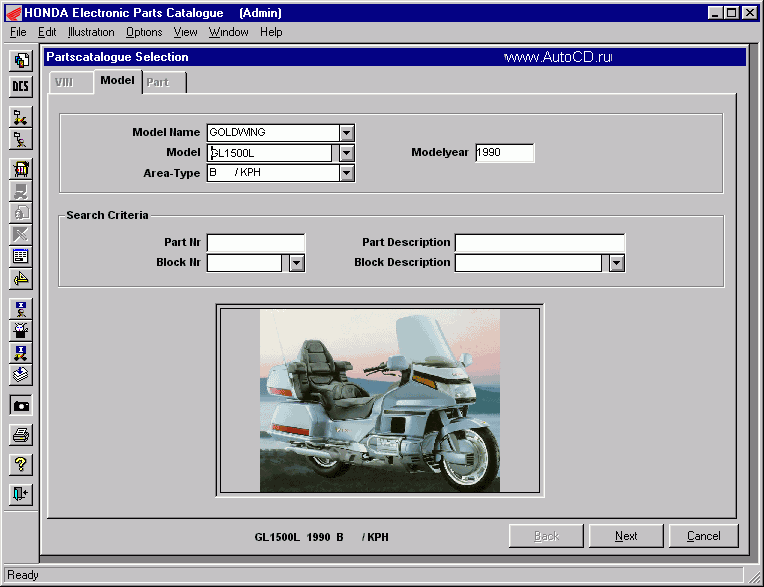Viewport: 764px width, 587px height.
Task: Click the rabbit in hat wizard icon
Action: coord(21,331)
